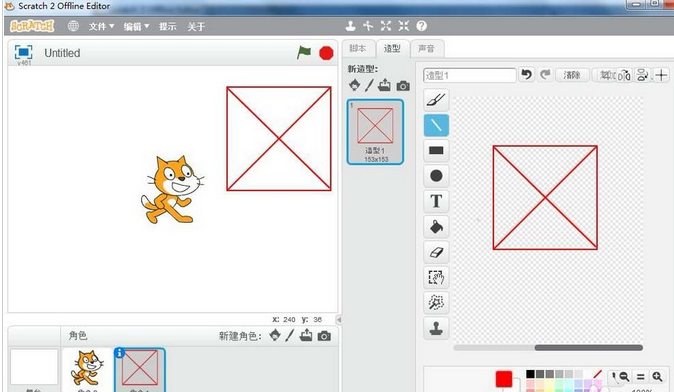Click the language globe icon
The width and height of the screenshot is (674, 392).
[x=73, y=26]
